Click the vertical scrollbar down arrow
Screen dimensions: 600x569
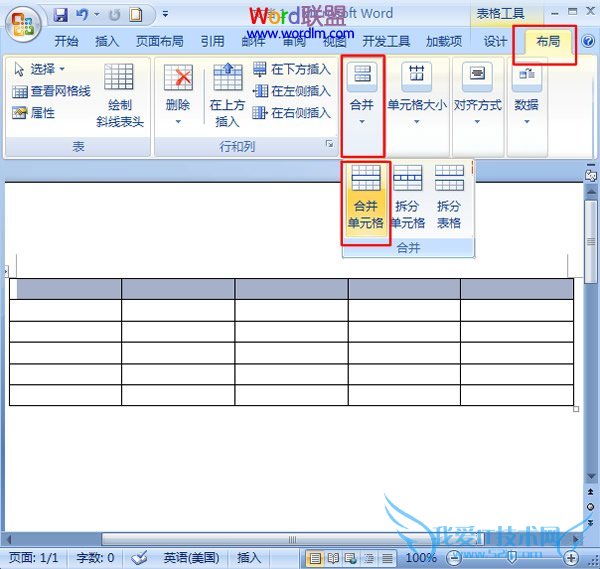tap(591, 476)
